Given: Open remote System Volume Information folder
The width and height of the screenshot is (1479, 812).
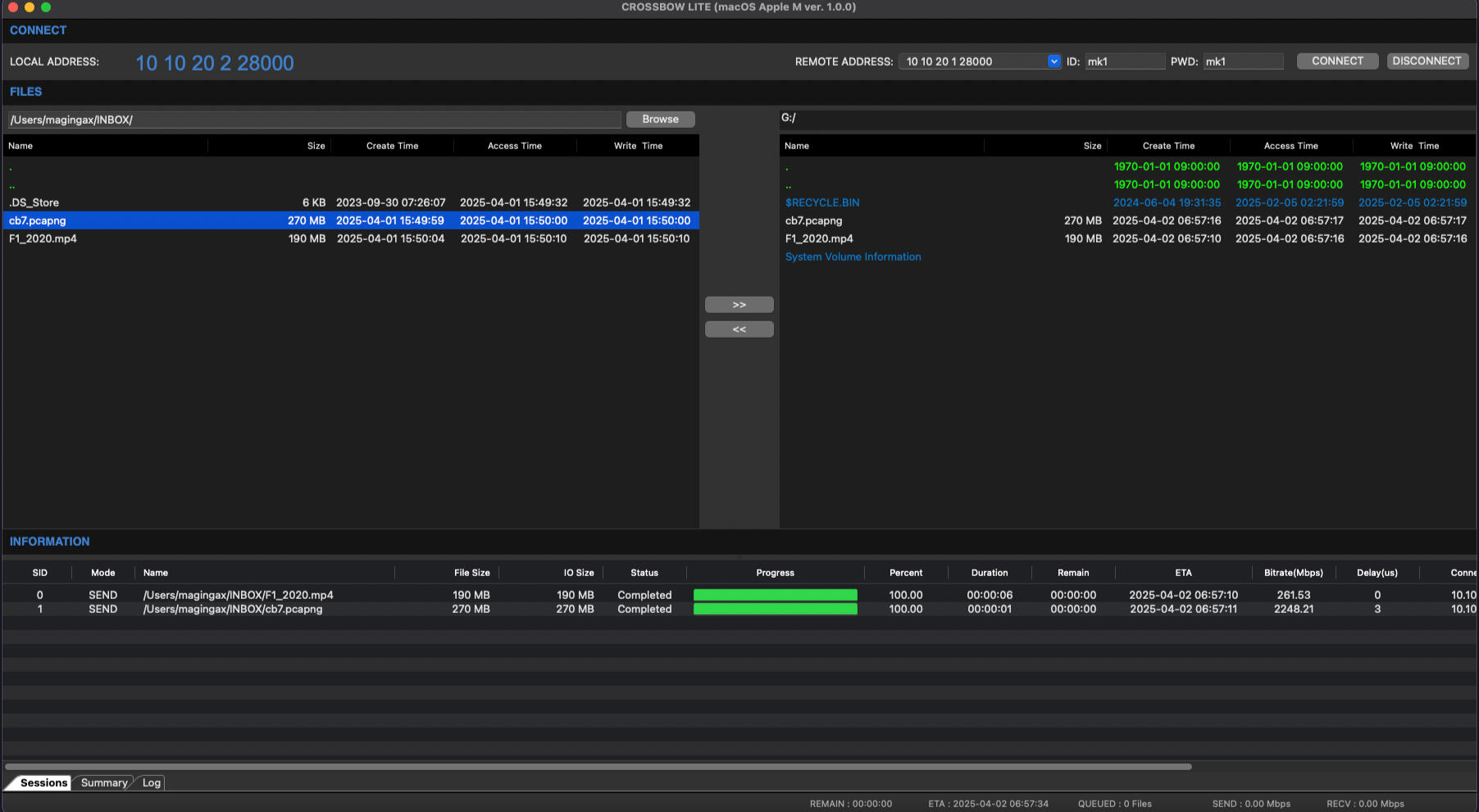Looking at the screenshot, I should [x=853, y=256].
